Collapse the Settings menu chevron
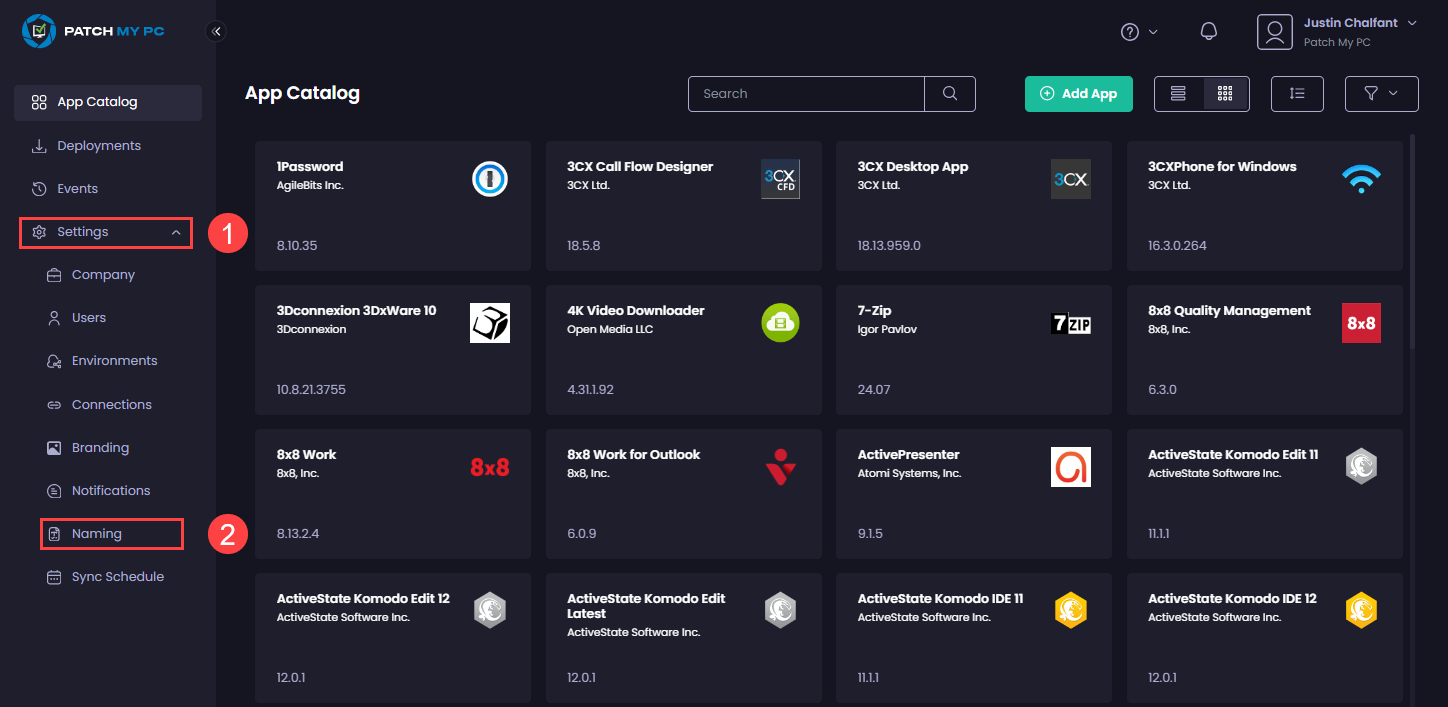The image size is (1448, 707). click(176, 232)
